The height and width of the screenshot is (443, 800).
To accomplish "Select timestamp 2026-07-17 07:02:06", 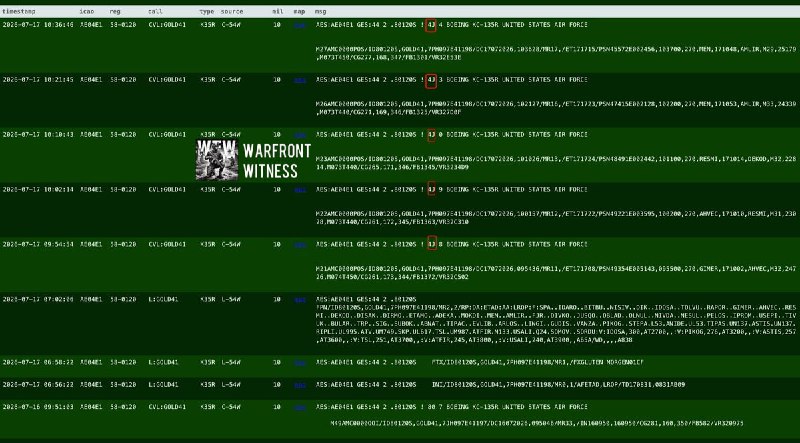I will click(x=38, y=300).
